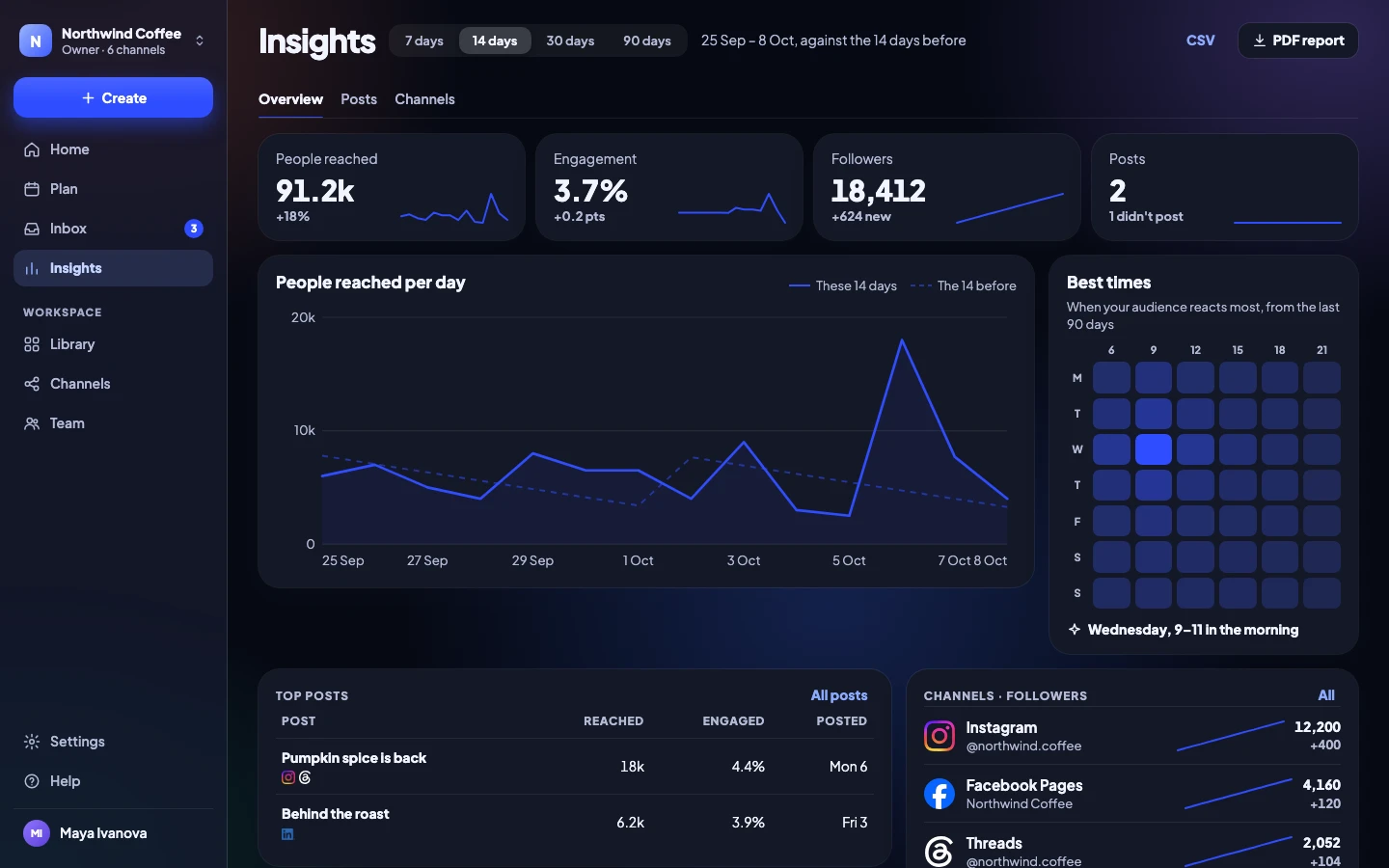Click the Create button
1389x868 pixels.
point(113,97)
